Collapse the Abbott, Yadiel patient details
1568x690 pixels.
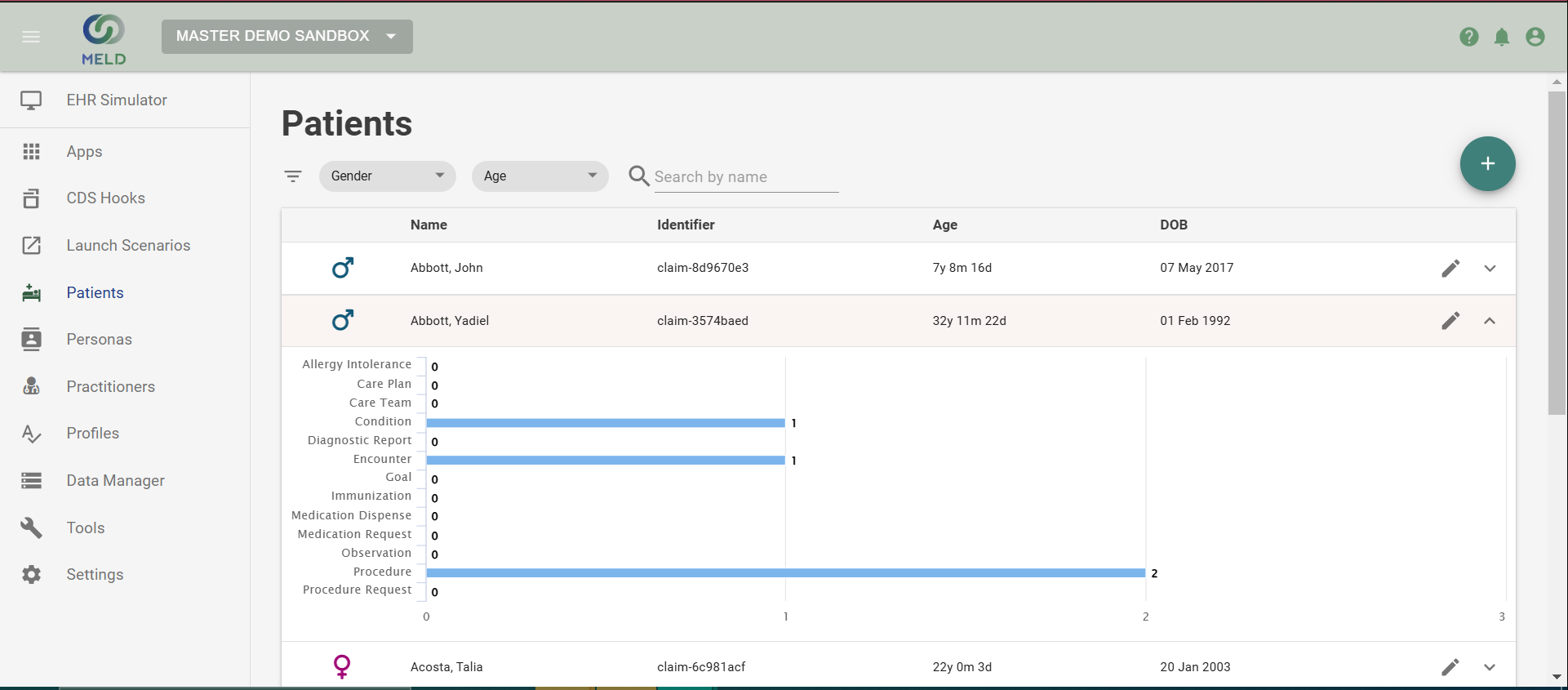1490,321
